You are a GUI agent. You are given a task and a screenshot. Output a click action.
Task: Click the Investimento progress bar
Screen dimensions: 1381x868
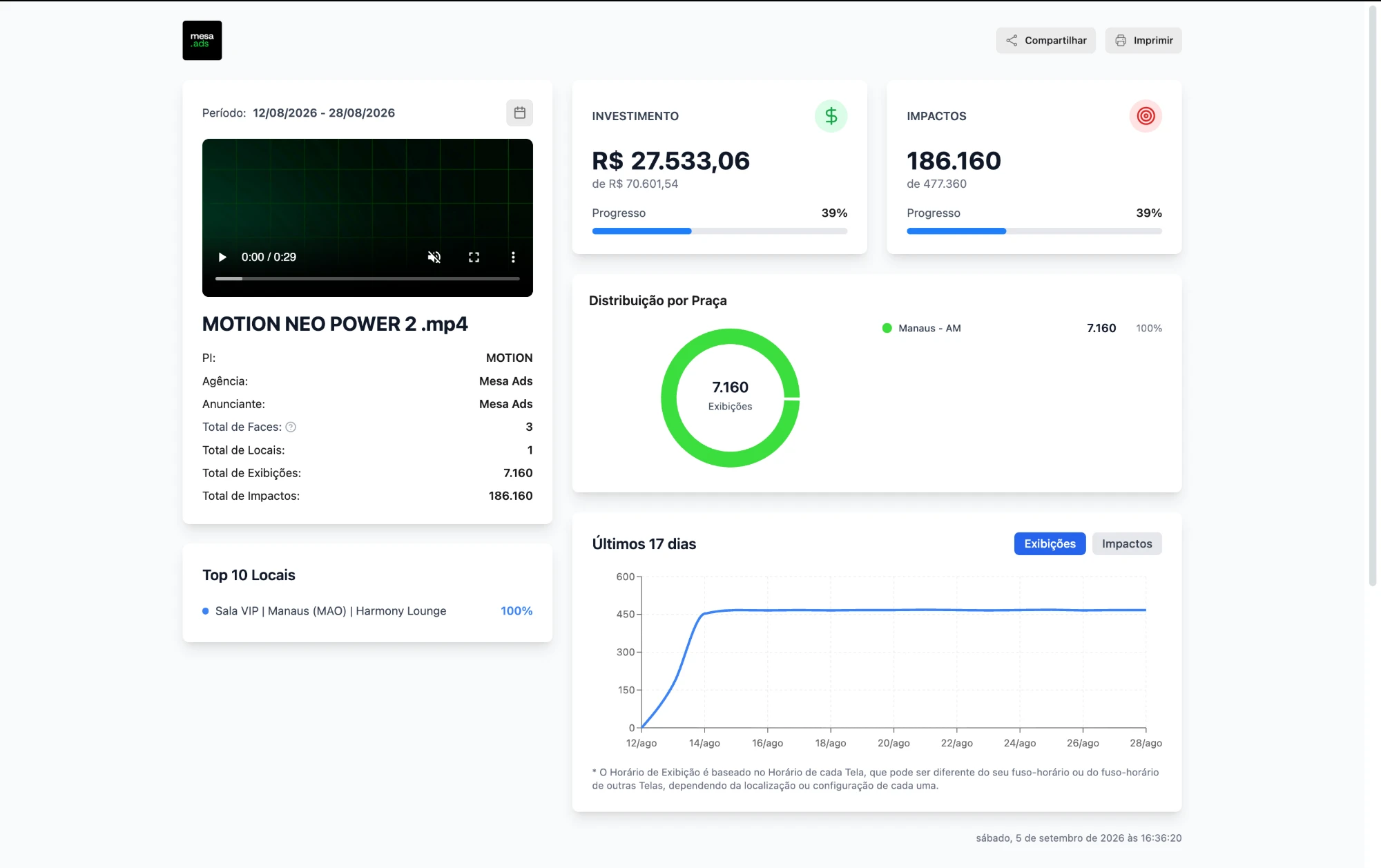[x=720, y=231]
